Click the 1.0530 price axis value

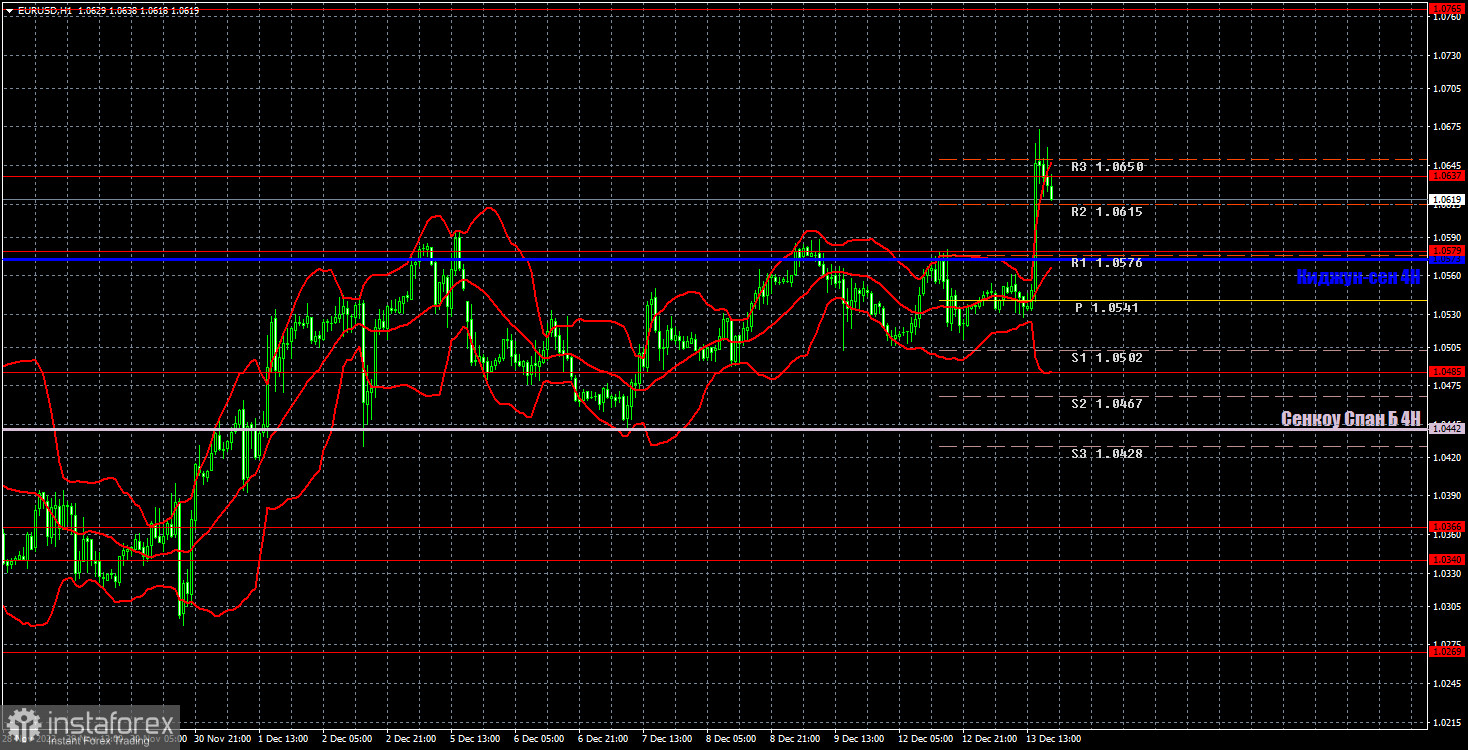(x=1446, y=314)
